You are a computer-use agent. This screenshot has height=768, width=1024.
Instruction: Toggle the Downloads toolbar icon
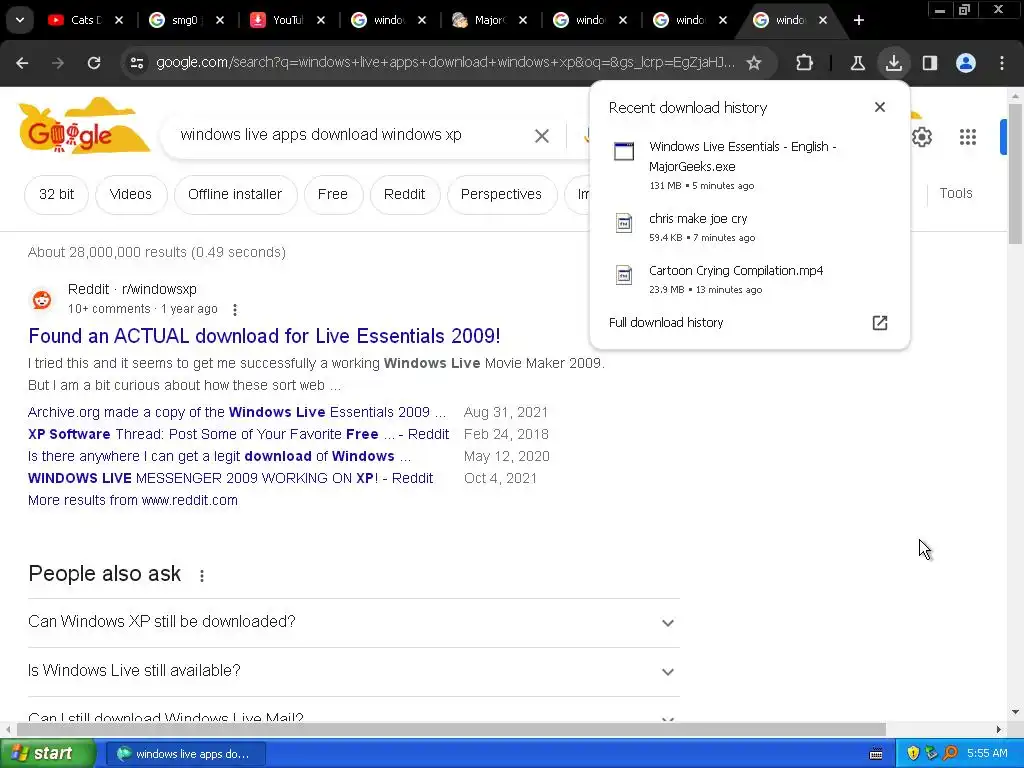(x=893, y=63)
